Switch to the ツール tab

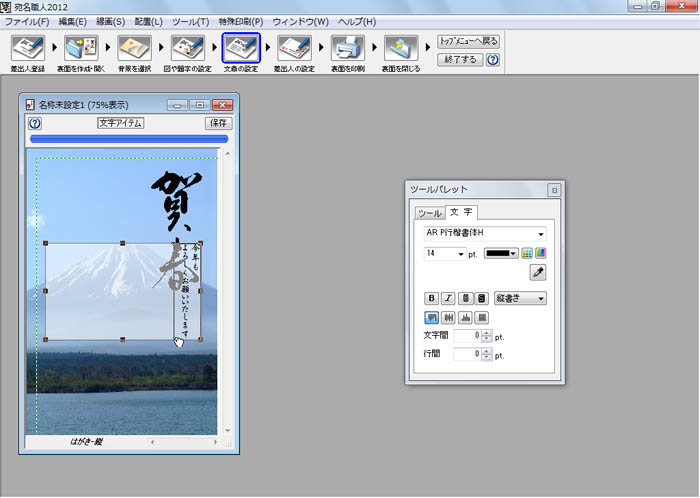[429, 213]
